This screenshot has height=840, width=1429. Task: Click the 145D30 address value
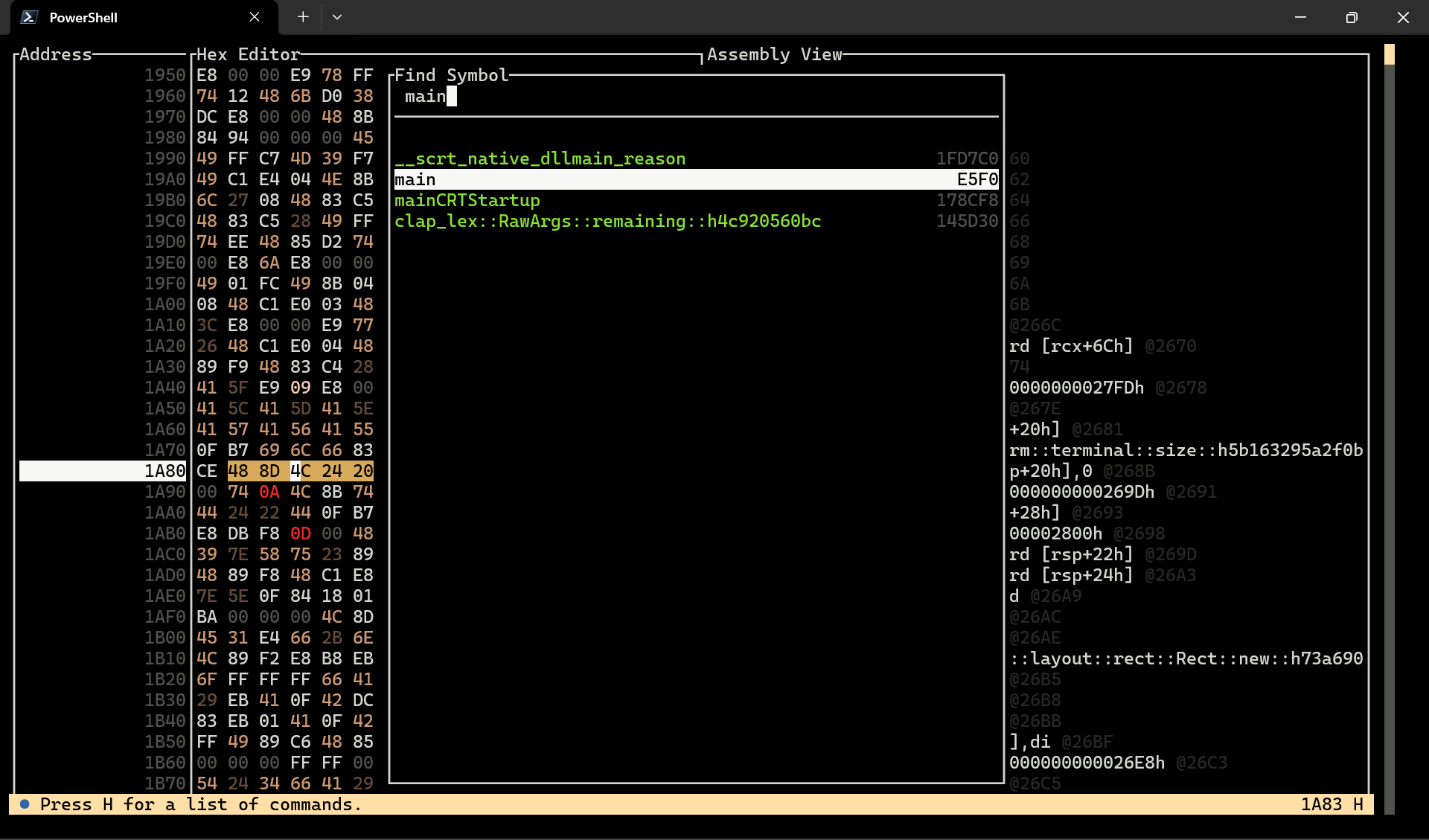[968, 221]
